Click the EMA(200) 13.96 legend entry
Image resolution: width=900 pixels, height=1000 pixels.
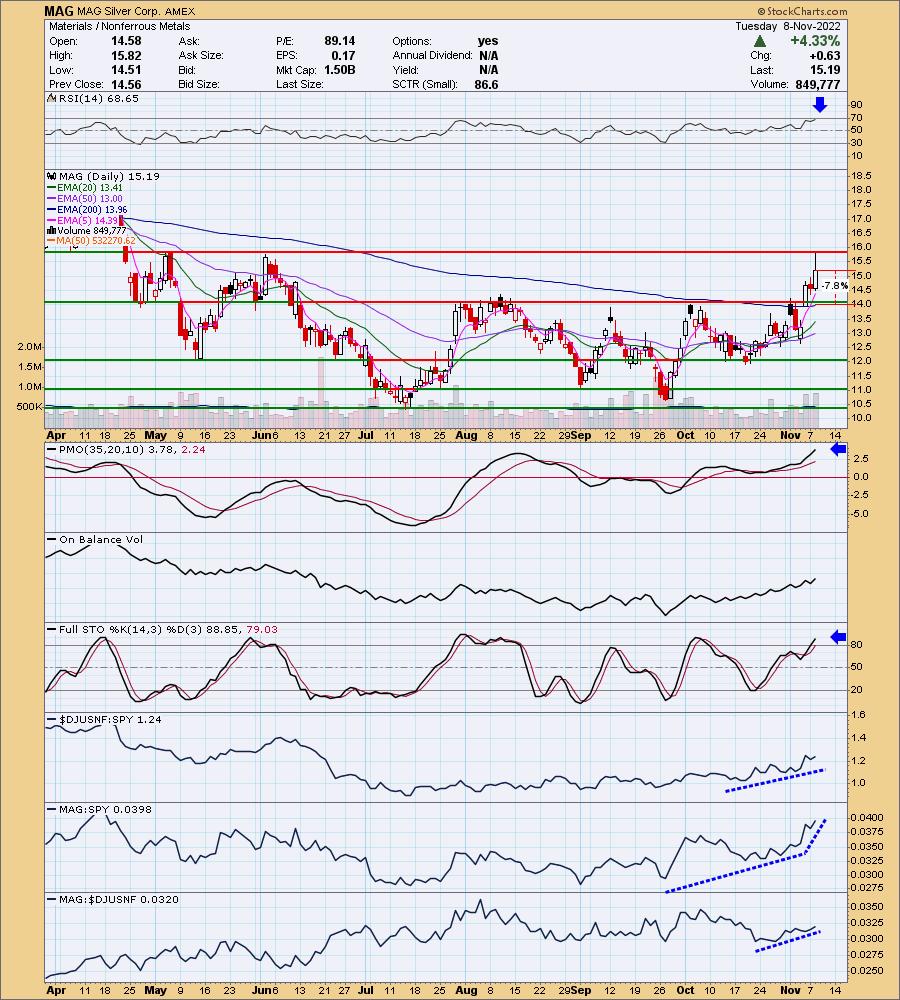87,209
